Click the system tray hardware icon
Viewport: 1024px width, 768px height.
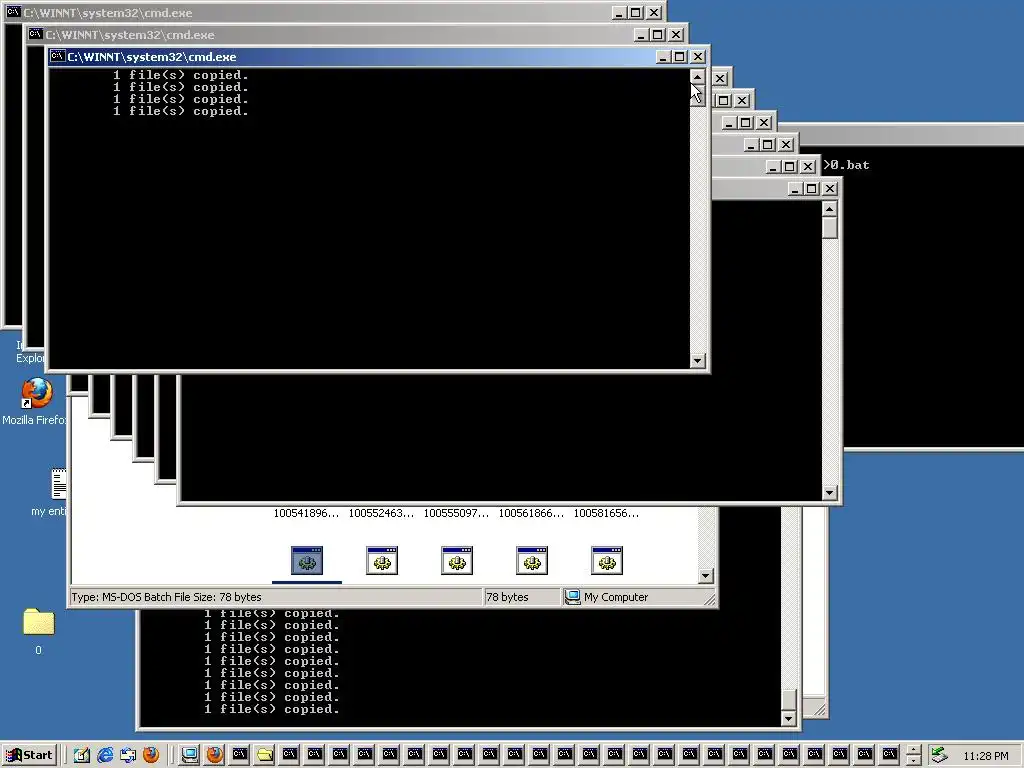point(939,755)
